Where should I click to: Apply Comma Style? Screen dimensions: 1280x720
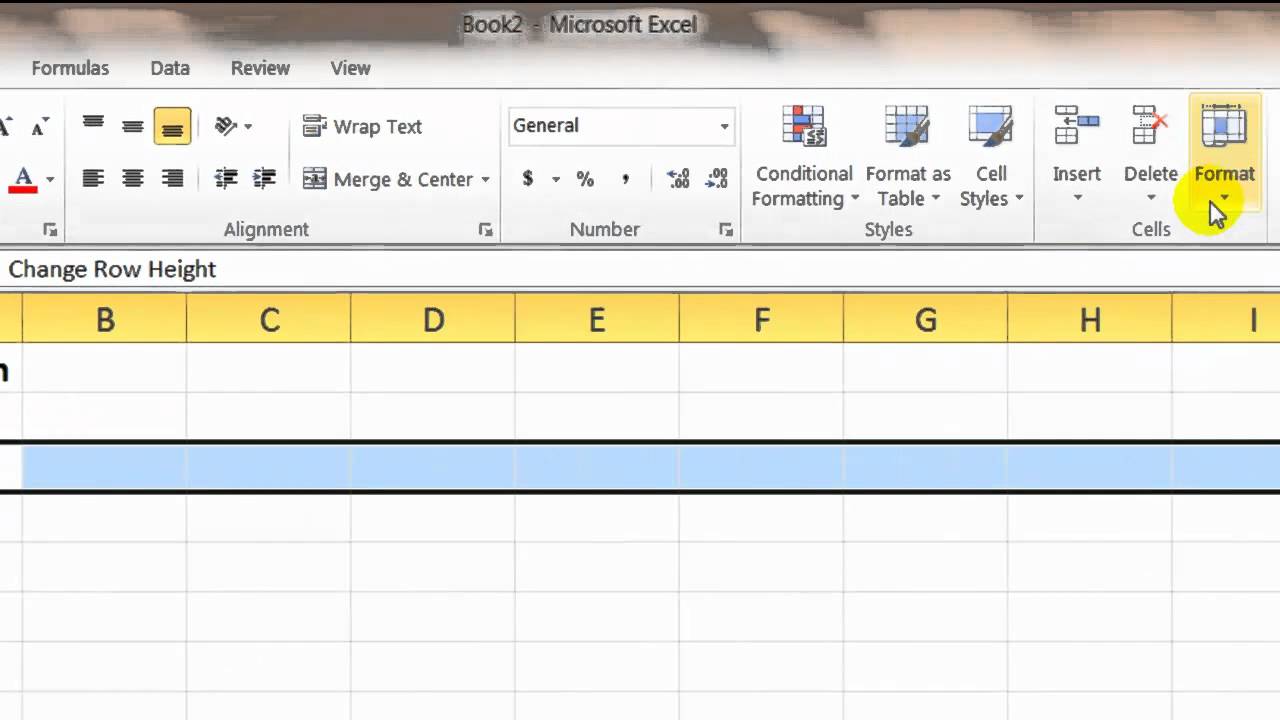625,179
